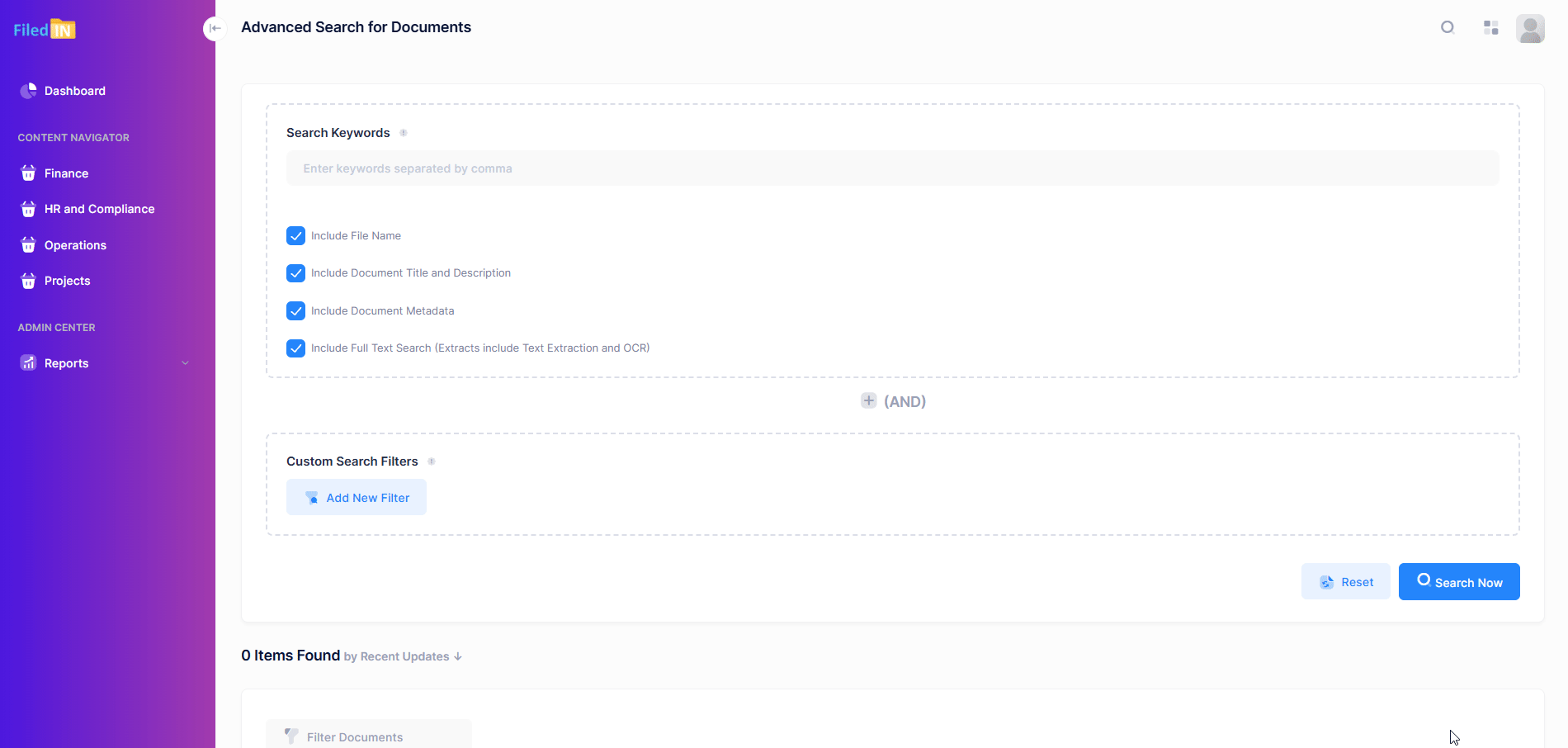The width and height of the screenshot is (1568, 748).
Task: Click the info icon beside Custom Search Filters
Action: (432, 462)
